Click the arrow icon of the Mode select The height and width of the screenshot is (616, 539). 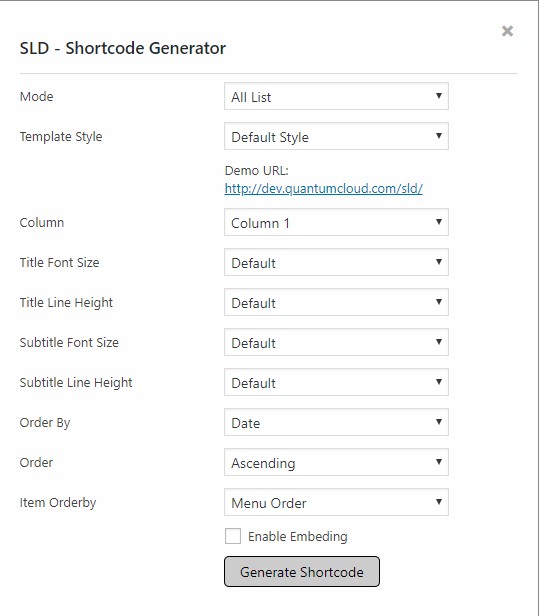439,95
